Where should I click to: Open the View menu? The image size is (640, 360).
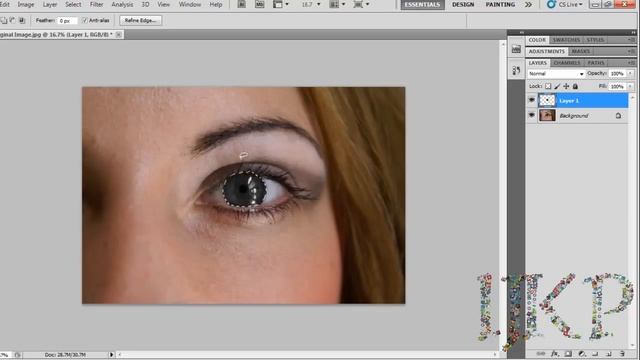pos(163,4)
